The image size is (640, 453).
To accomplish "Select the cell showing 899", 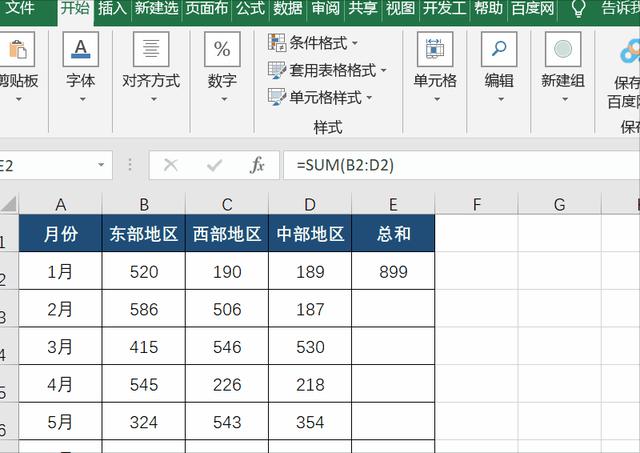I will [393, 271].
